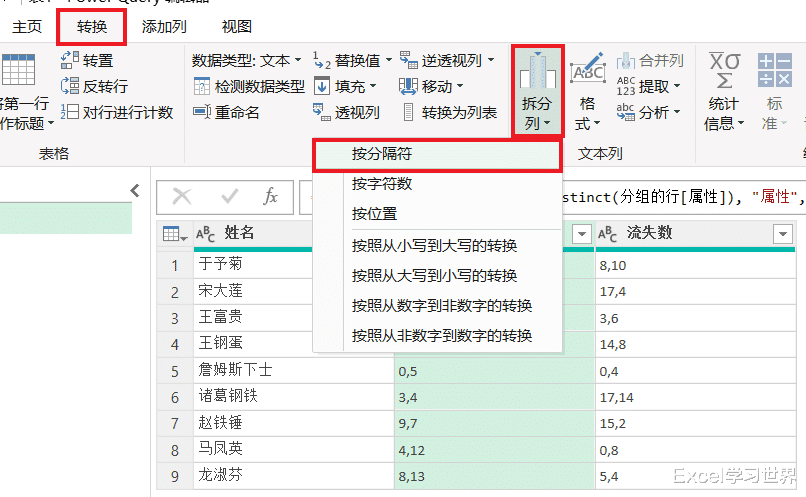Select the cell 龙淑芬
806x497 pixels.
tap(294, 475)
